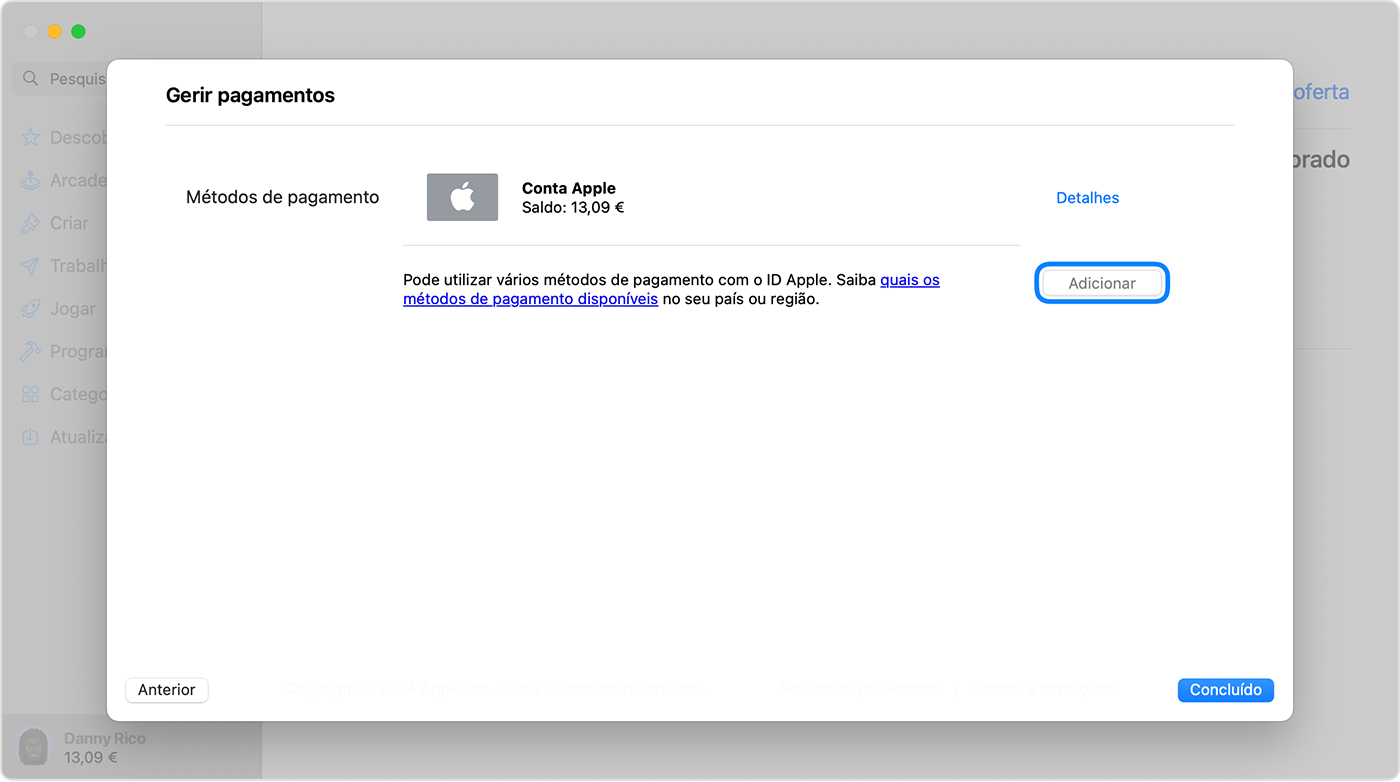Click the hammer icon in the sidebar

(31, 351)
